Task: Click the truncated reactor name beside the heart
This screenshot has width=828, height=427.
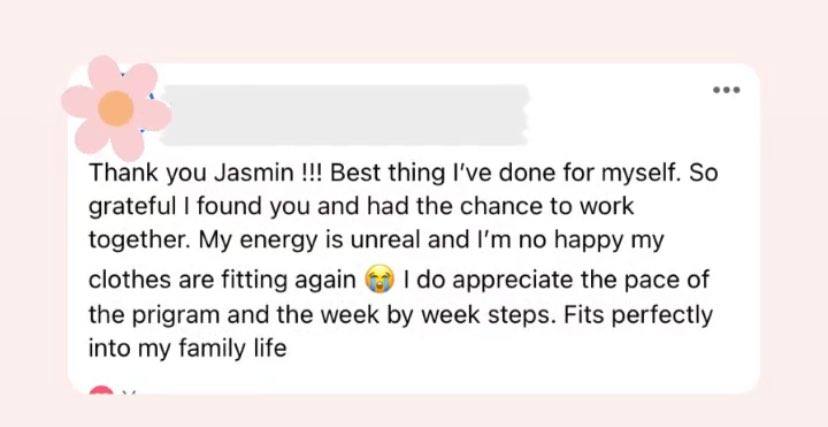Action: click(x=130, y=392)
